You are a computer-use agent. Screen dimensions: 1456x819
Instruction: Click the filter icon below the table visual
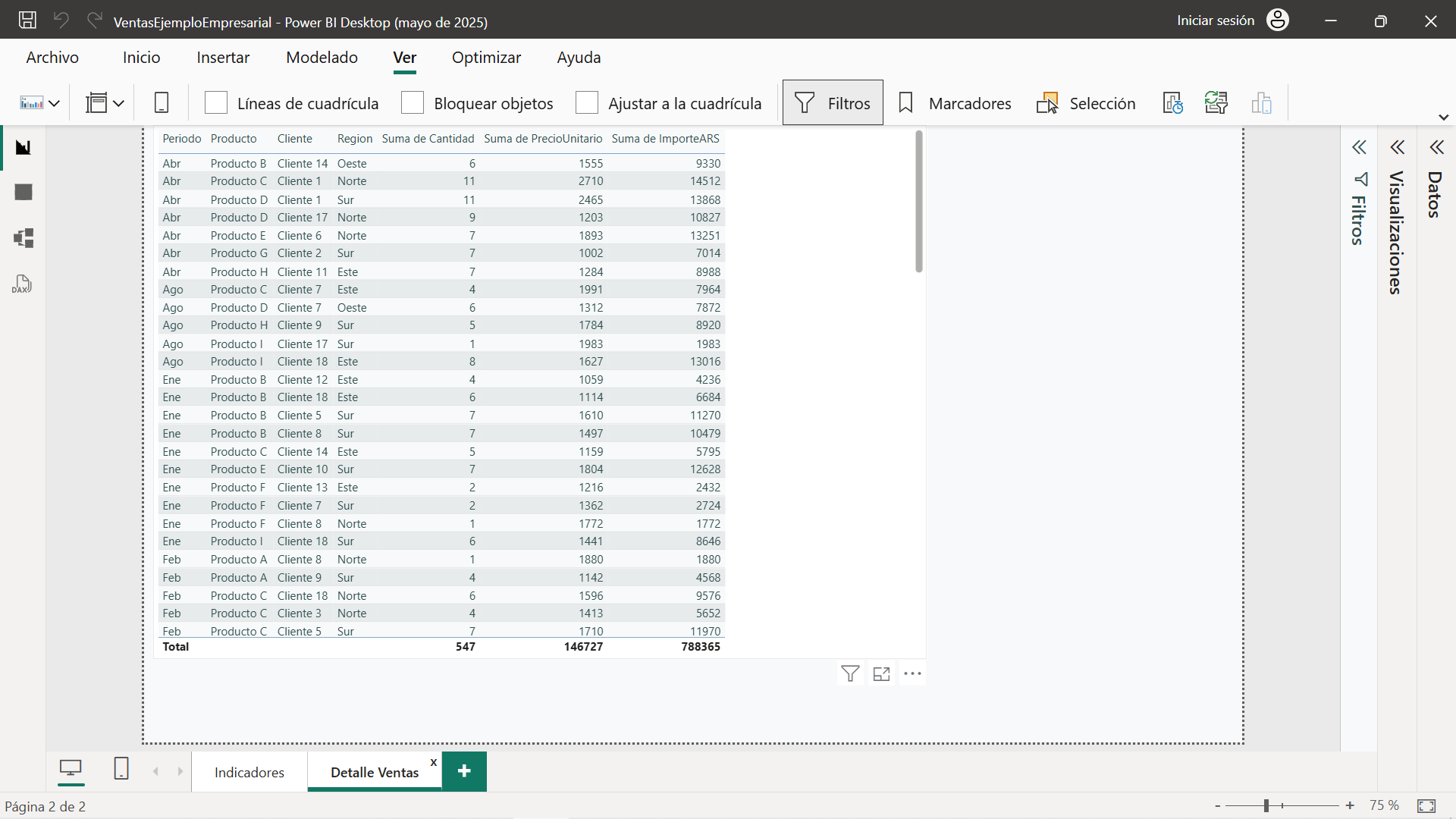(x=851, y=673)
